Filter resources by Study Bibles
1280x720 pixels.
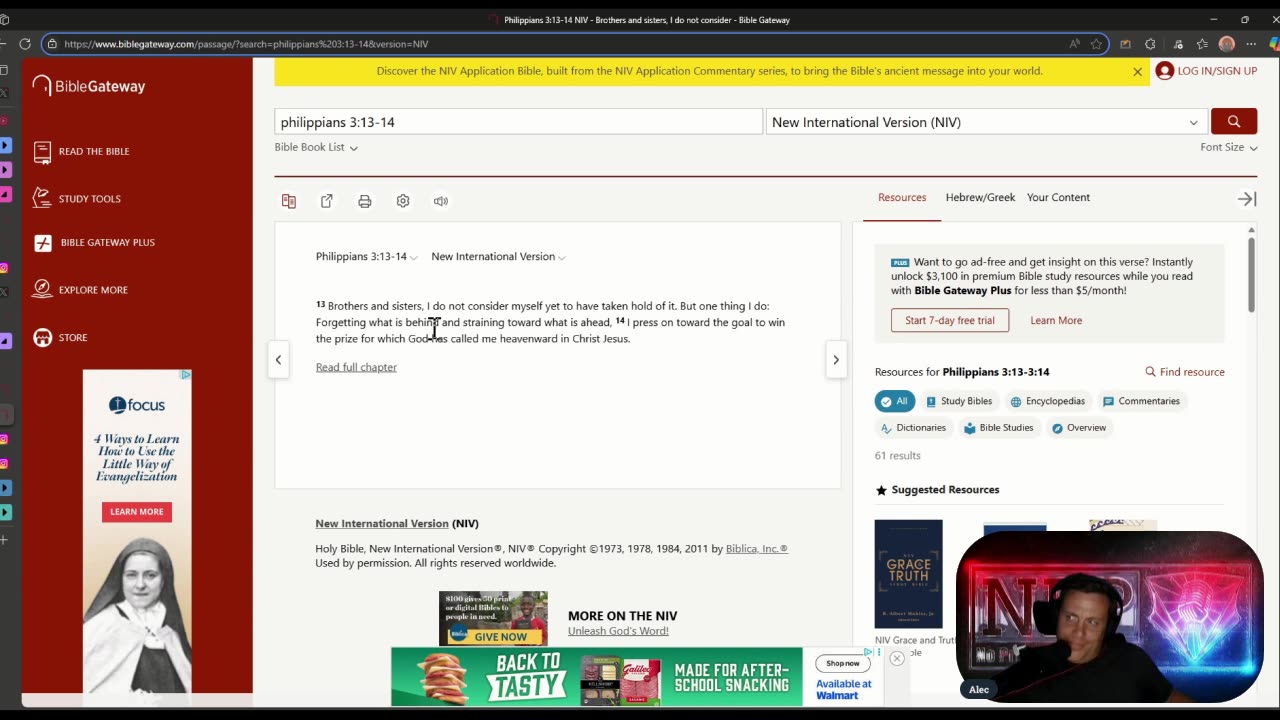(959, 401)
